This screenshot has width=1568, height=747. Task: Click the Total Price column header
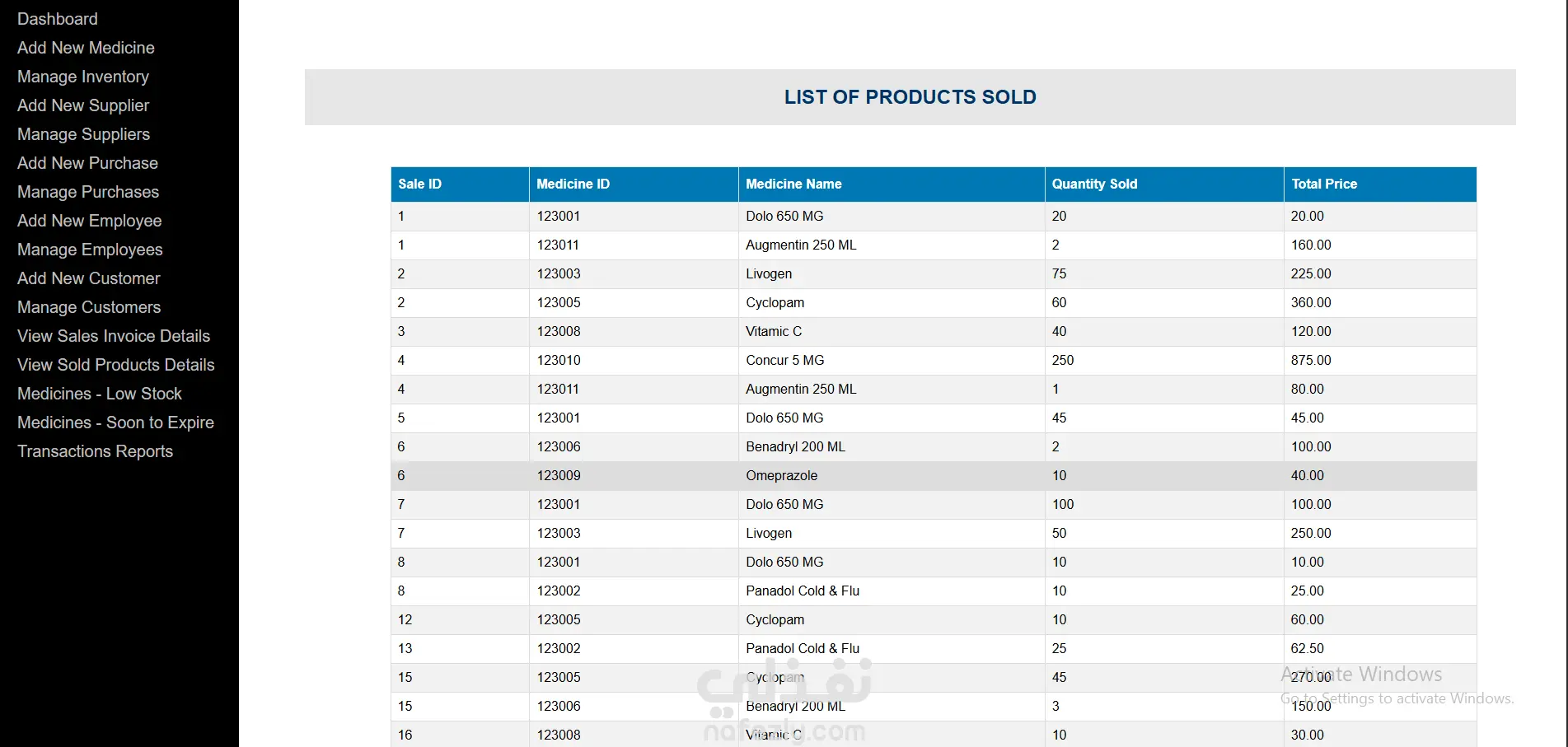pyautogui.click(x=1380, y=184)
